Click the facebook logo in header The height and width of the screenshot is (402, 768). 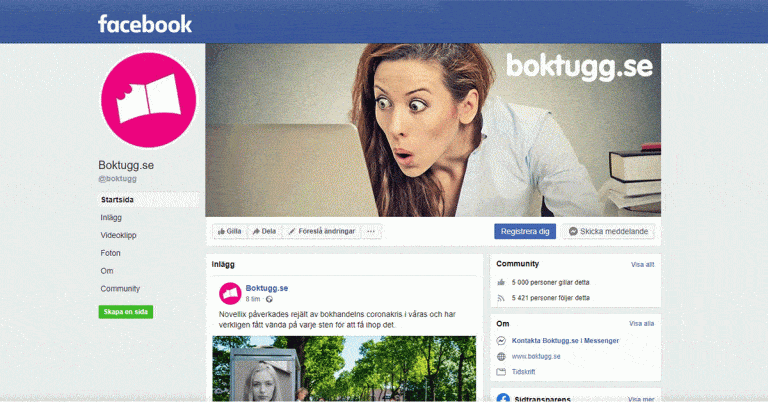point(144,24)
